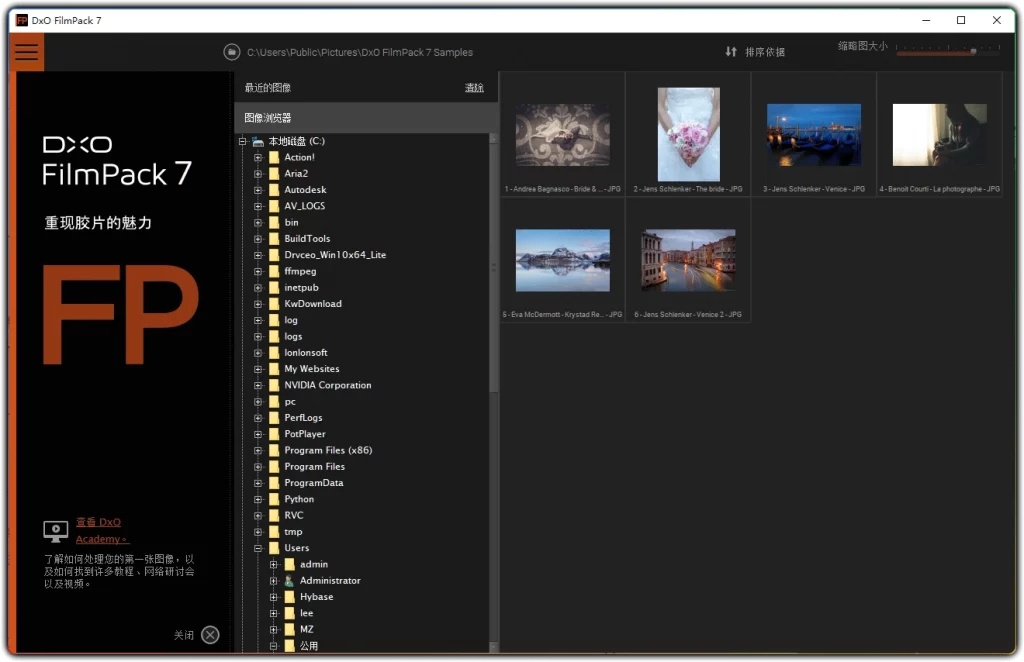Select the lonlonsoft folder row
The height and width of the screenshot is (662, 1024).
click(306, 353)
